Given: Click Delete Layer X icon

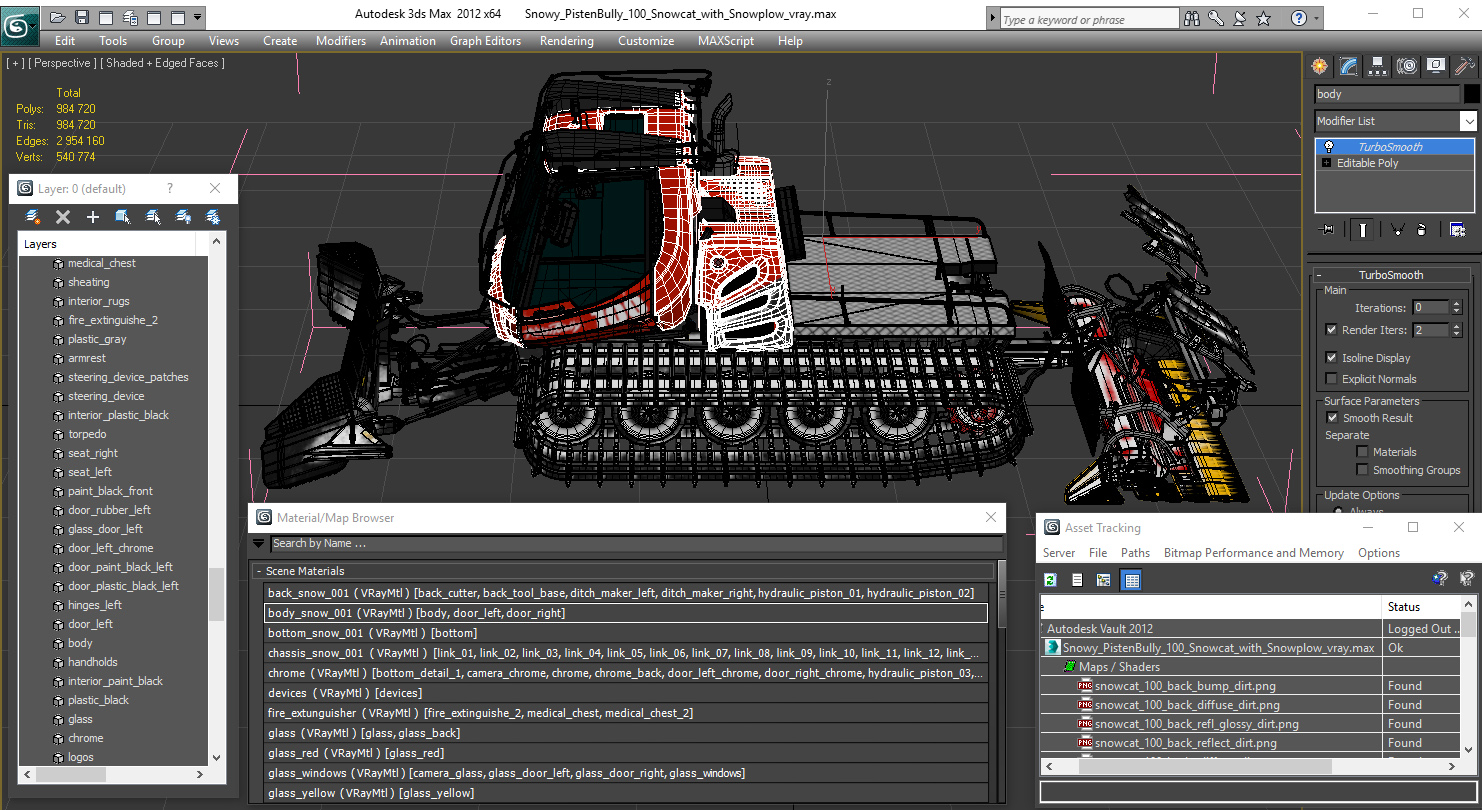Looking at the screenshot, I should tap(63, 217).
